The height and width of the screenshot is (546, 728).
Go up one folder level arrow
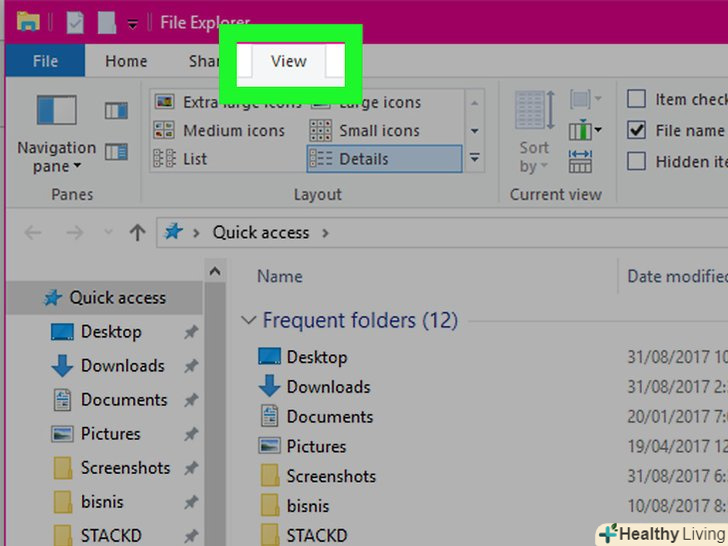137,232
